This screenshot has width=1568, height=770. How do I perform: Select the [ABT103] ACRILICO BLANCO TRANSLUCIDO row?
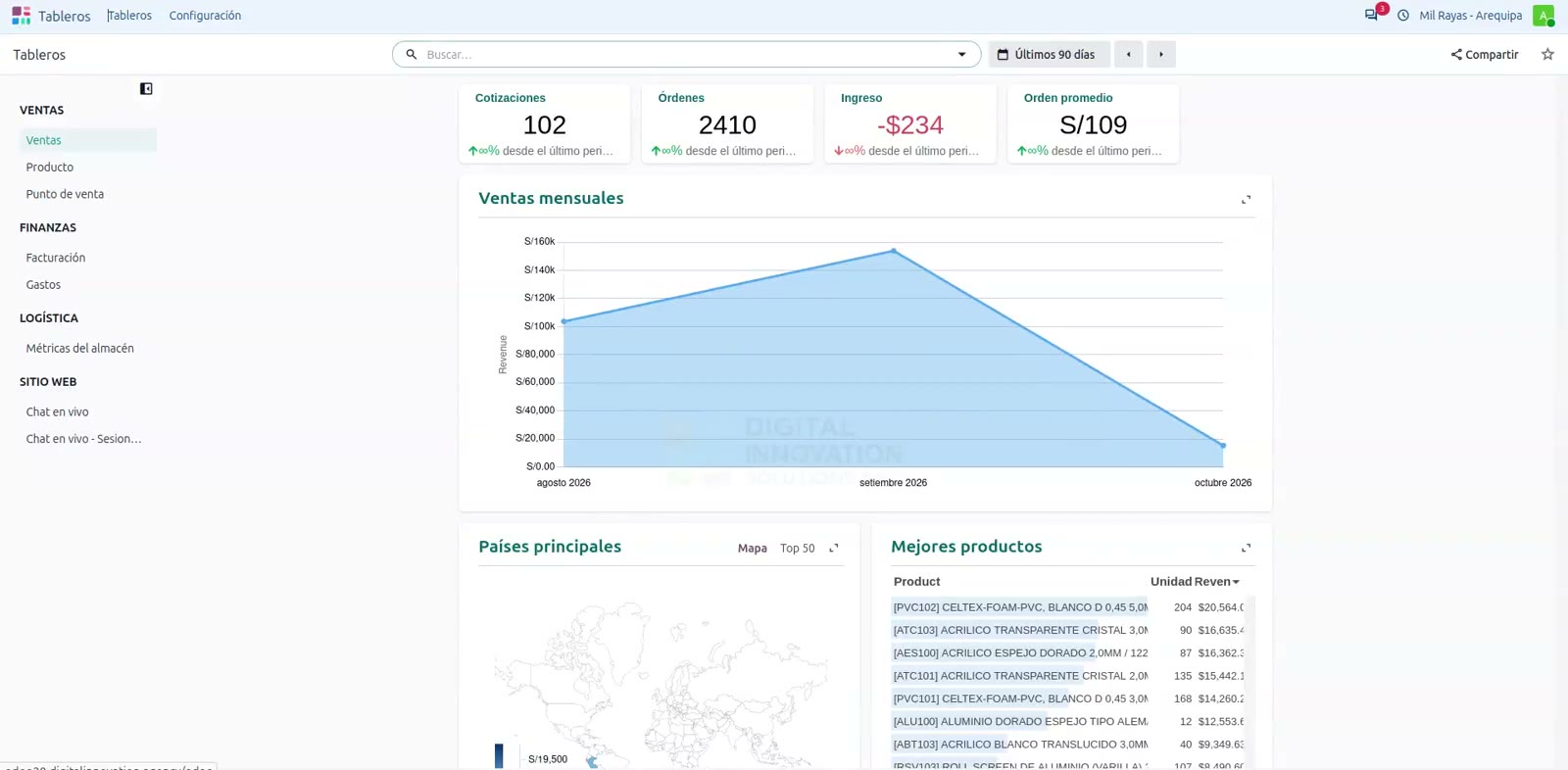pyautogui.click(x=1067, y=745)
